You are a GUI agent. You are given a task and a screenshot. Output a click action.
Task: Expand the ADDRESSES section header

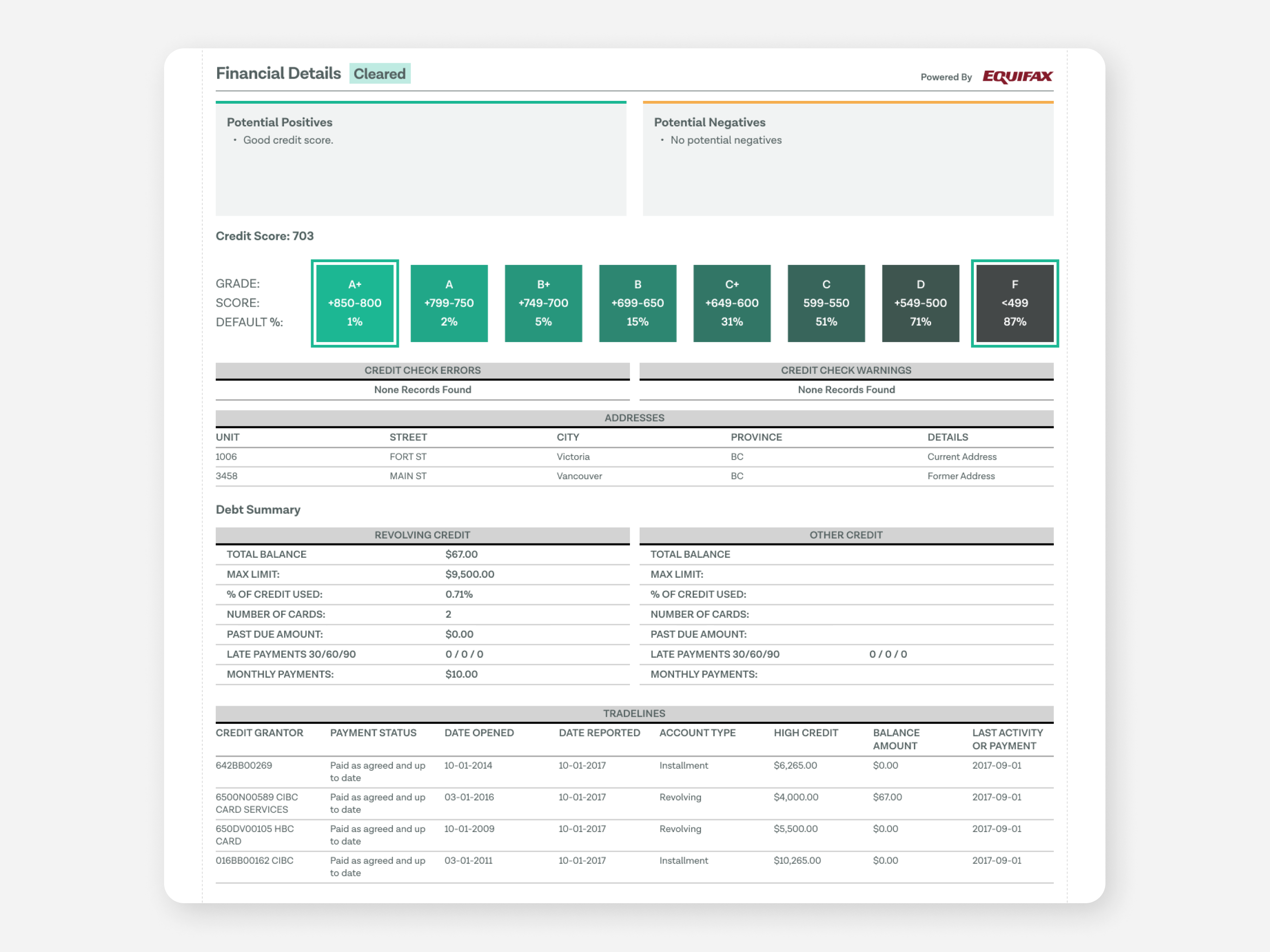634,418
